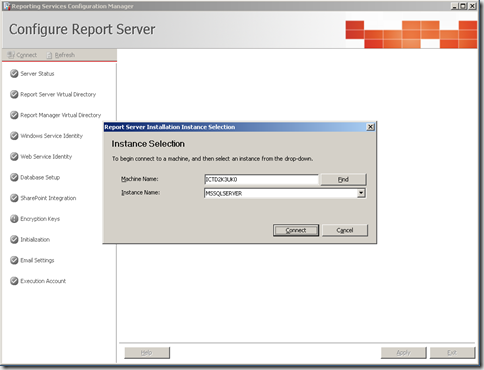Click the Connect button in the dialog
484x370 pixels.
tap(296, 230)
